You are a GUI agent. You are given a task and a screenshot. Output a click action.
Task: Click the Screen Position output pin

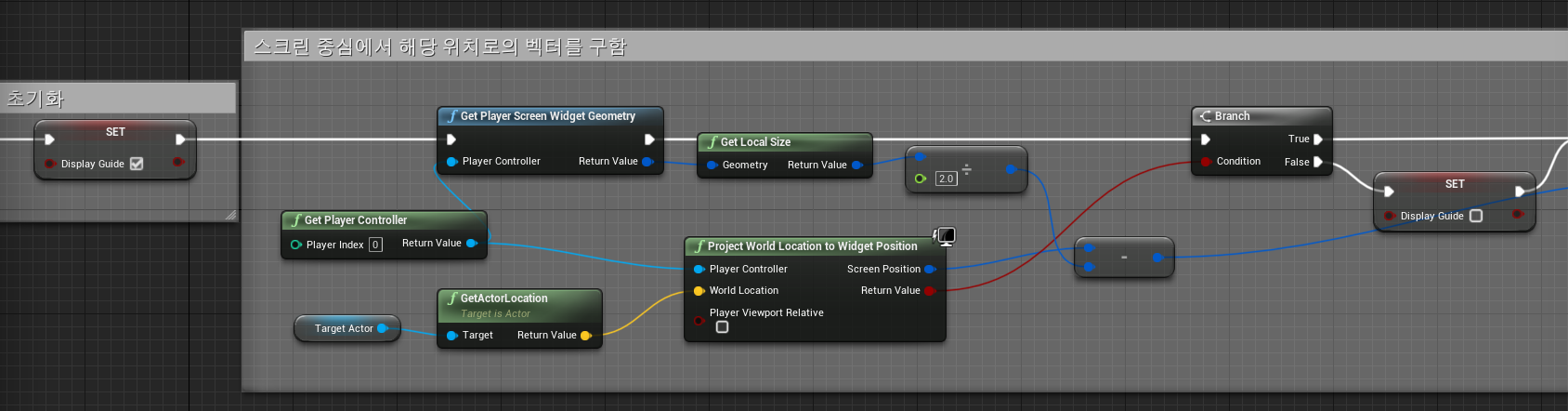tap(929, 270)
